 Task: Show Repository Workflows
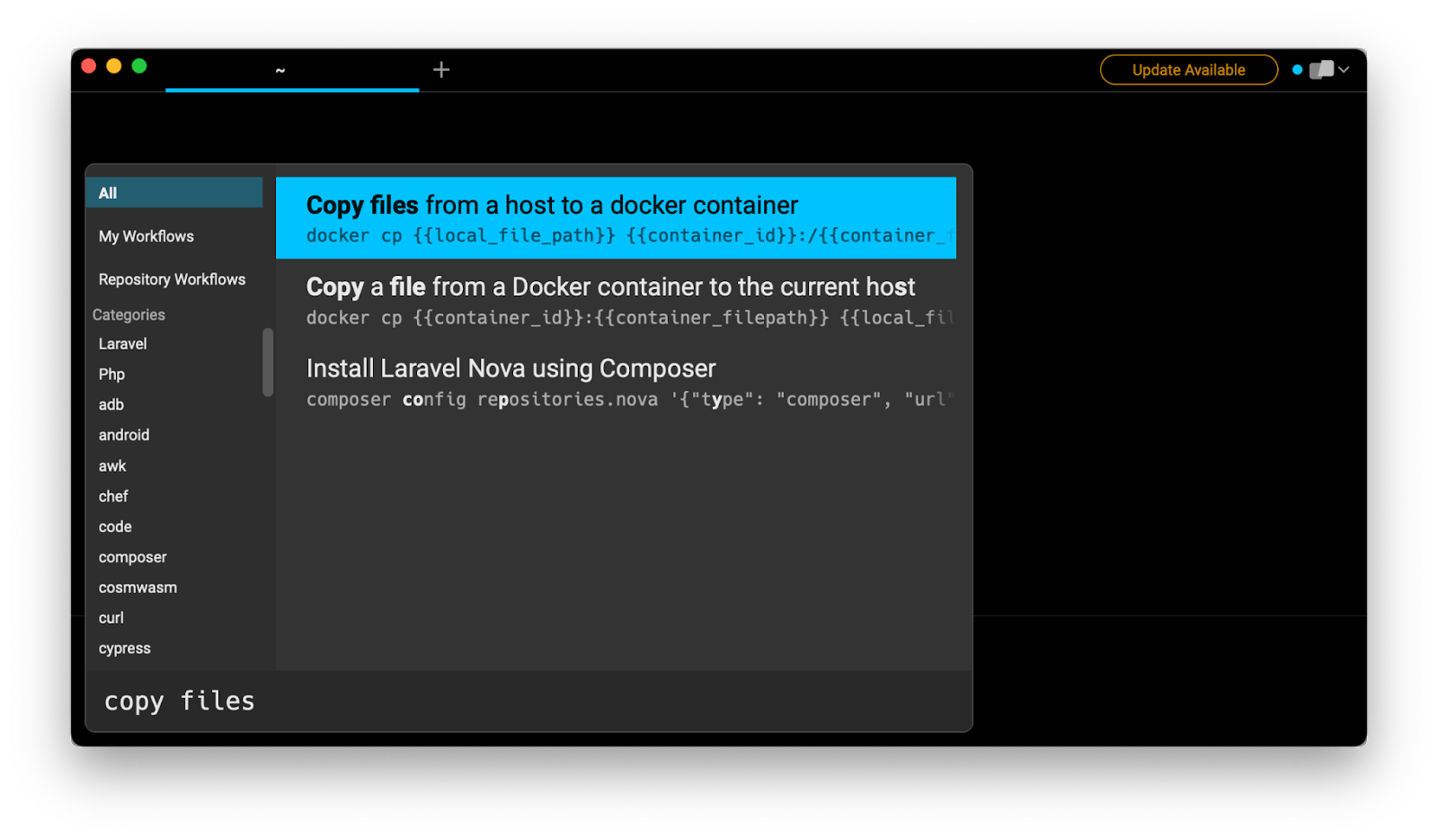pyautogui.click(x=172, y=279)
